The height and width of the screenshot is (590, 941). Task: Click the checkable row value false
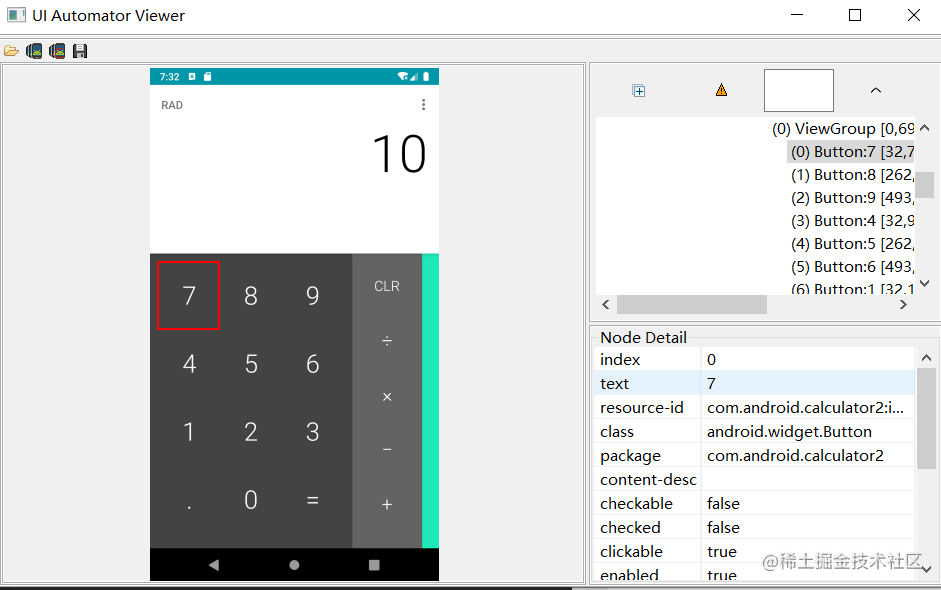pos(723,504)
